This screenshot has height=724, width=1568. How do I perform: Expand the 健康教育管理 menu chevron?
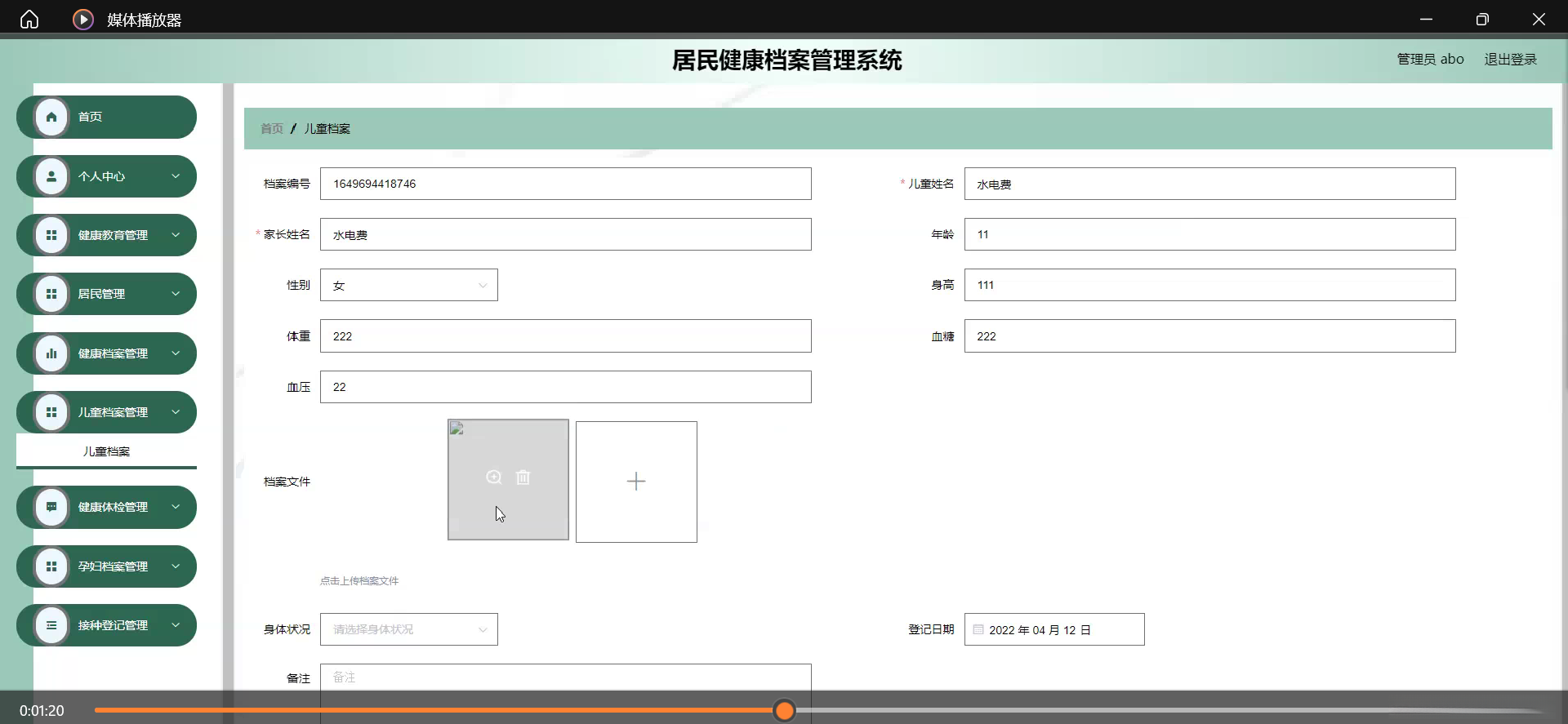click(x=176, y=235)
